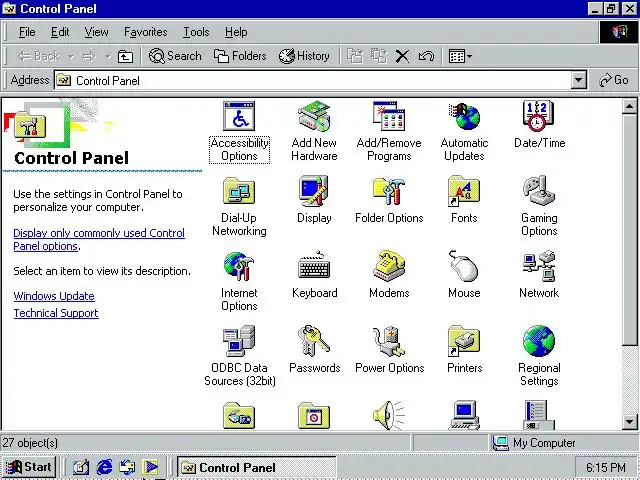Viewport: 640px width, 480px height.
Task: Open the Forward history dropdown arrow
Action: point(107,56)
